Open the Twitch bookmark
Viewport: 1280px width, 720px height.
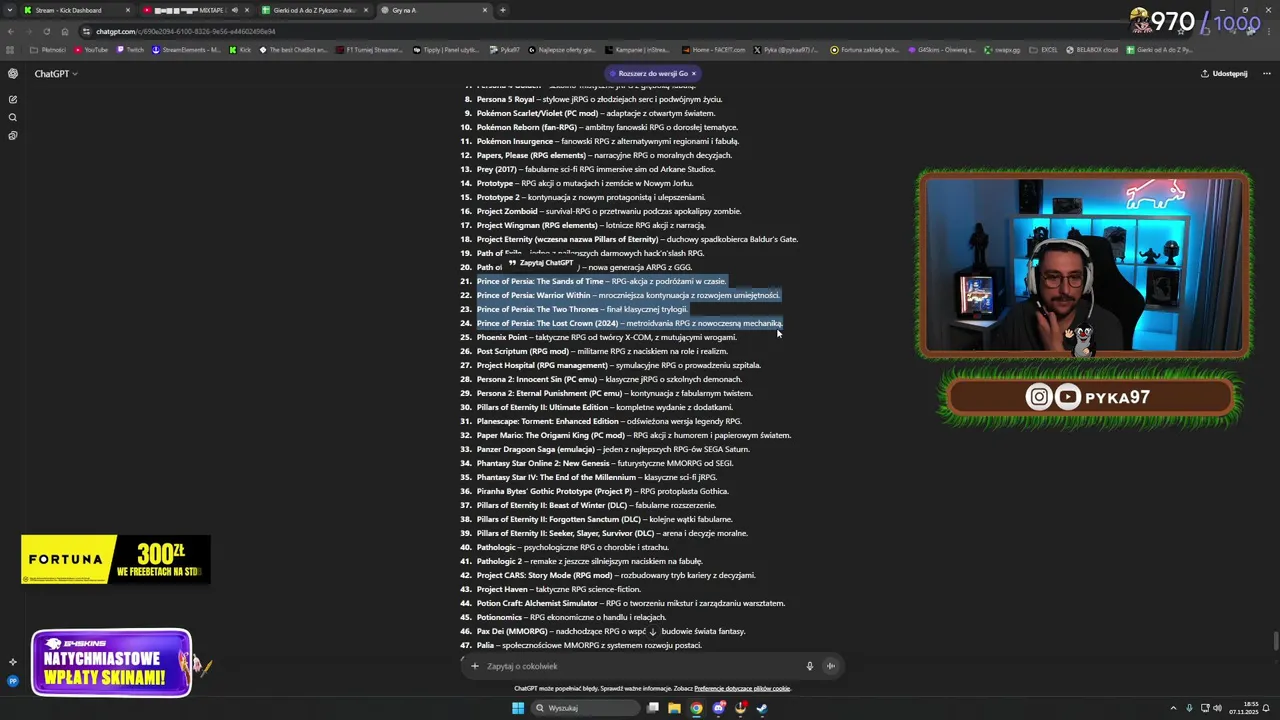(130, 49)
